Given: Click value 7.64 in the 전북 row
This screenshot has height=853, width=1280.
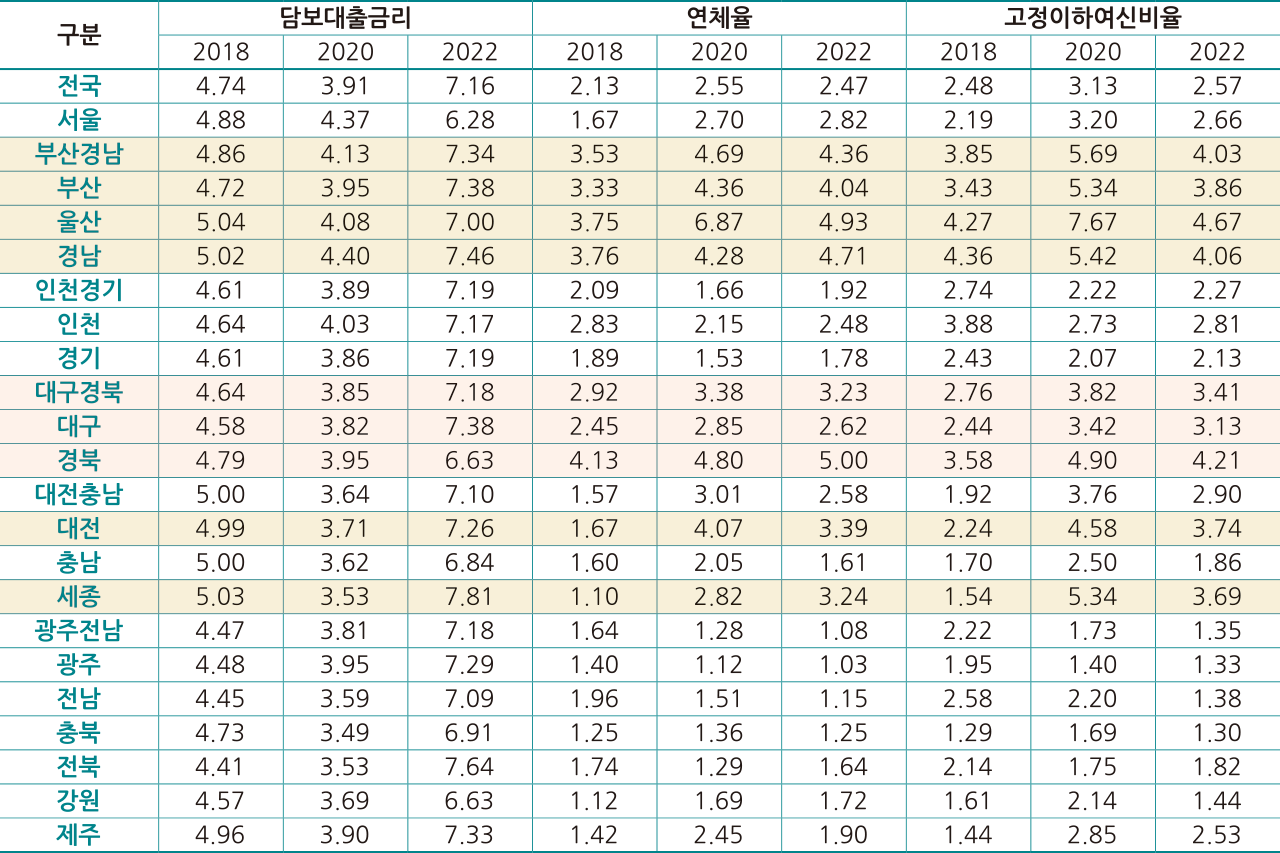Looking at the screenshot, I should 470,766.
